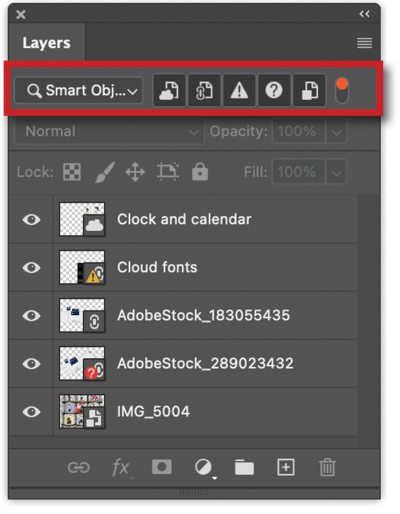Lock all layer attributes
400x514 pixels.
pyautogui.click(x=200, y=172)
